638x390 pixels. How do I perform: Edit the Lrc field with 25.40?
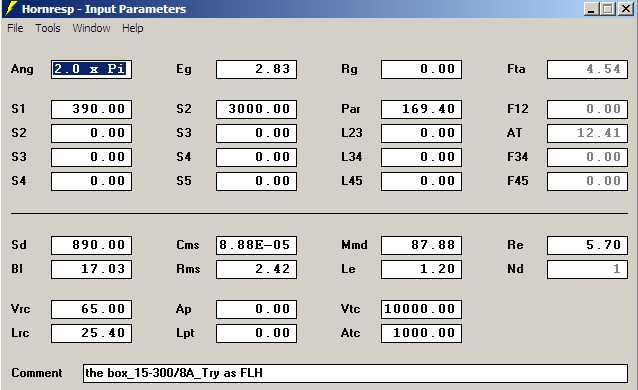92,333
